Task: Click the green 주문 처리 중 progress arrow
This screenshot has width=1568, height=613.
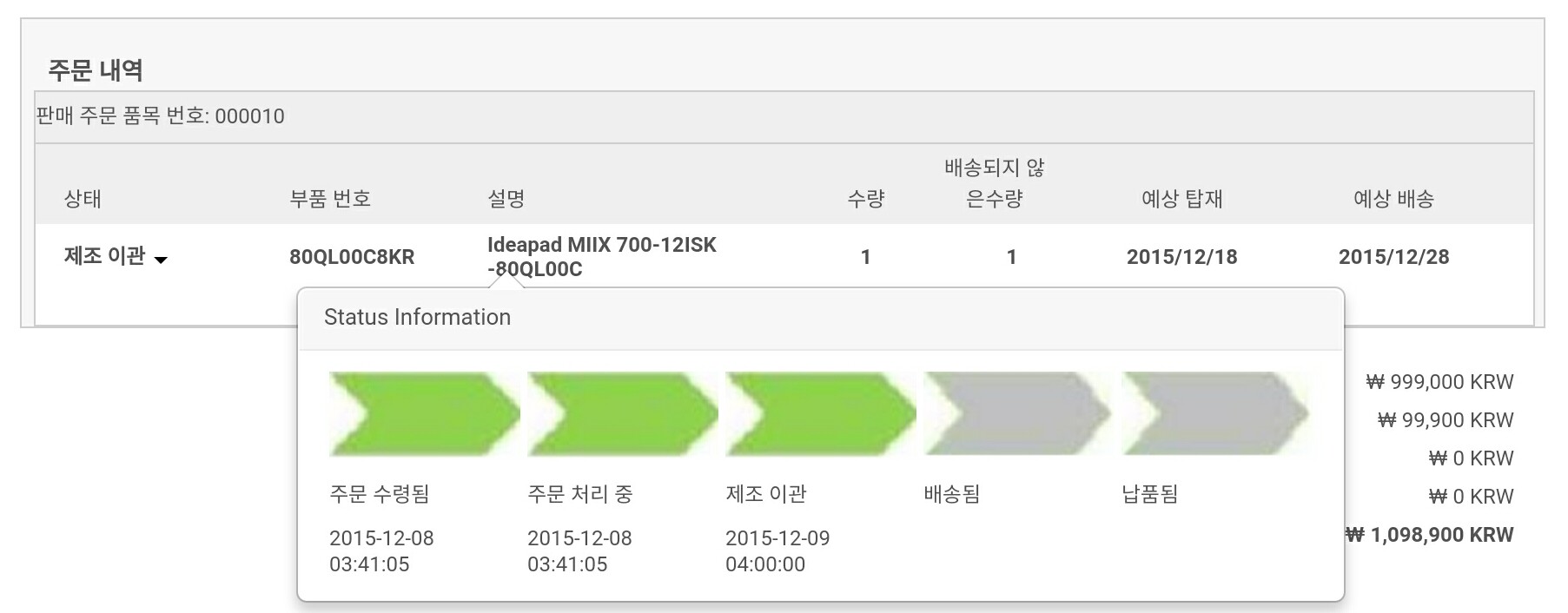Action: click(622, 413)
